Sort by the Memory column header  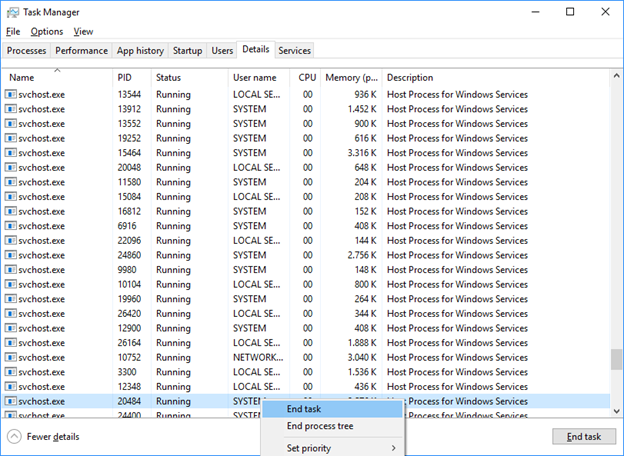click(351, 78)
